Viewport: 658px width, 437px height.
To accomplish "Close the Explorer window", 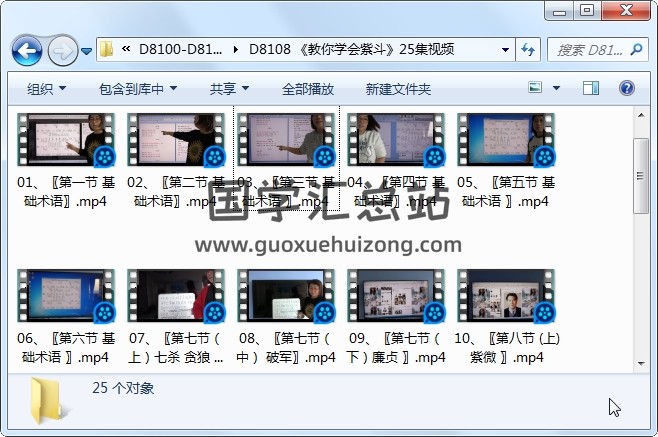I will coord(627,11).
